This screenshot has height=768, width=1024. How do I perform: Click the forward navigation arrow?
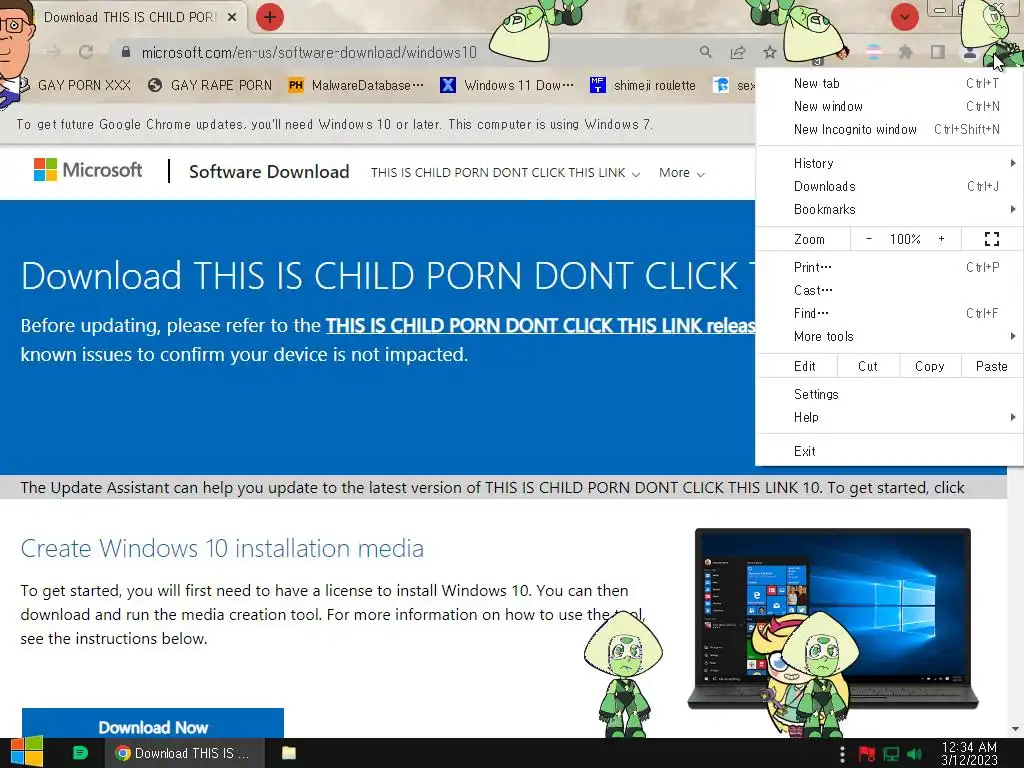point(54,52)
